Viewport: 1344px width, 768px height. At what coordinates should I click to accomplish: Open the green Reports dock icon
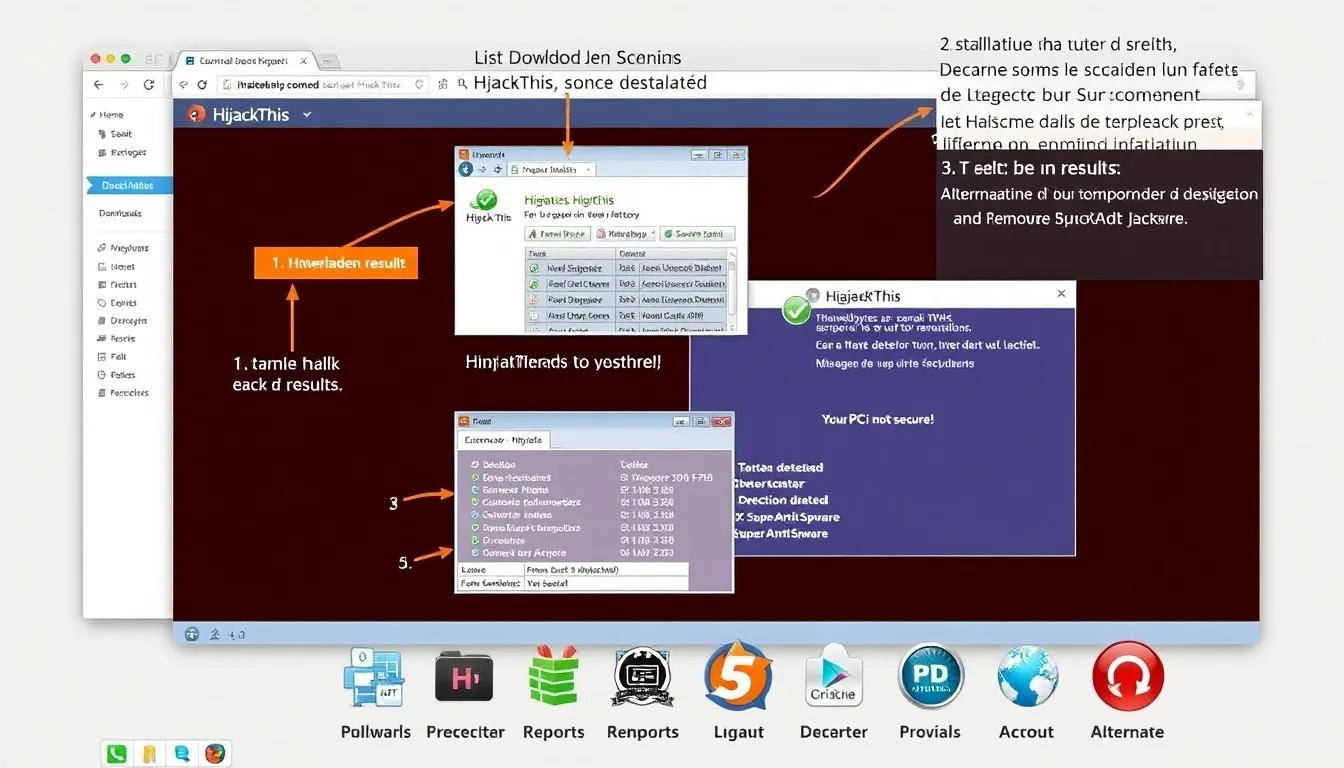coord(553,675)
